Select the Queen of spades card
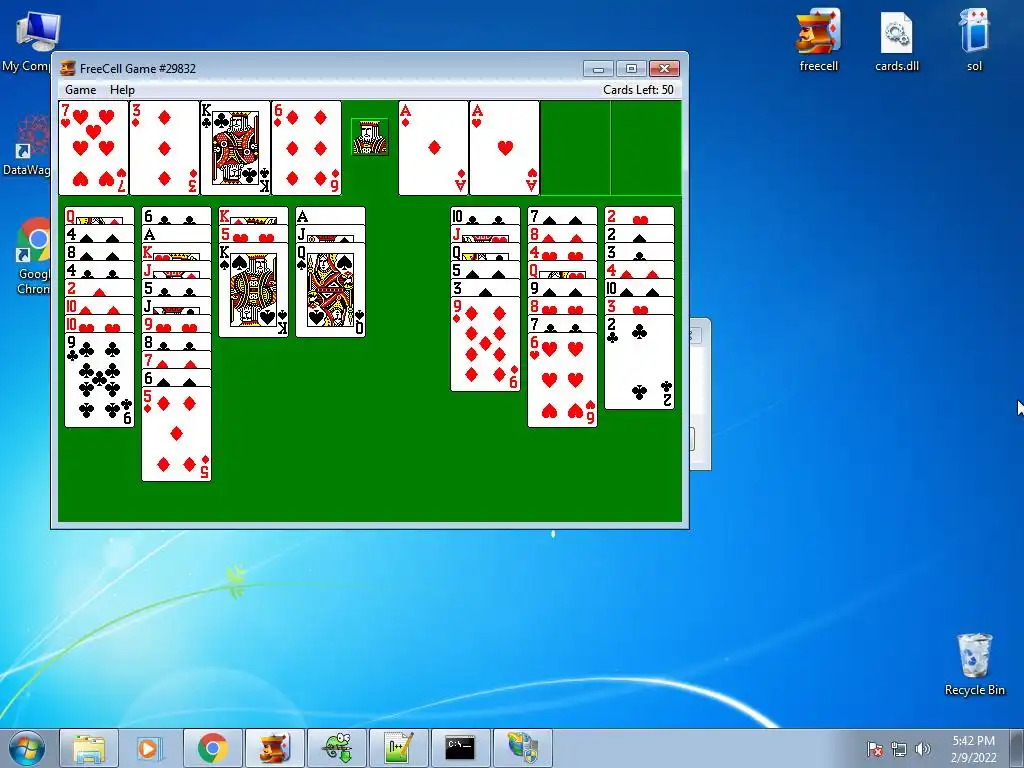Viewport: 1024px width, 768px height. click(330, 290)
